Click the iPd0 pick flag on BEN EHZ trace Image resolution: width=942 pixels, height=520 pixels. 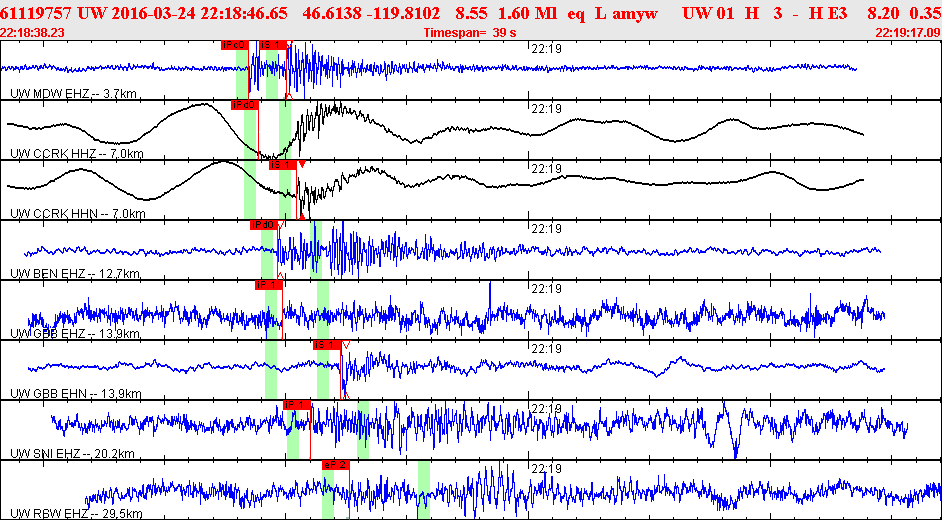pyautogui.click(x=263, y=225)
